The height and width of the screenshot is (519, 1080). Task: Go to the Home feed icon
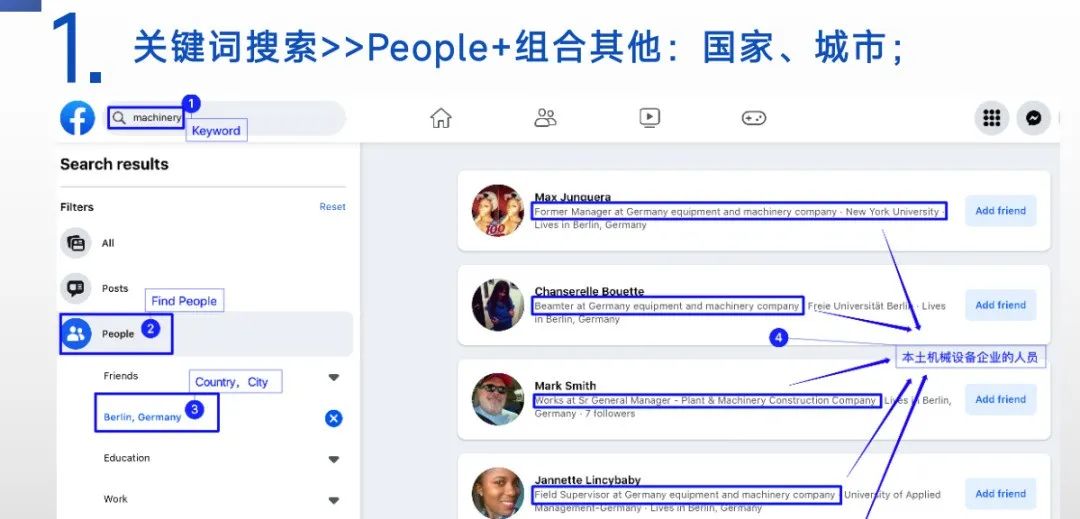click(441, 118)
